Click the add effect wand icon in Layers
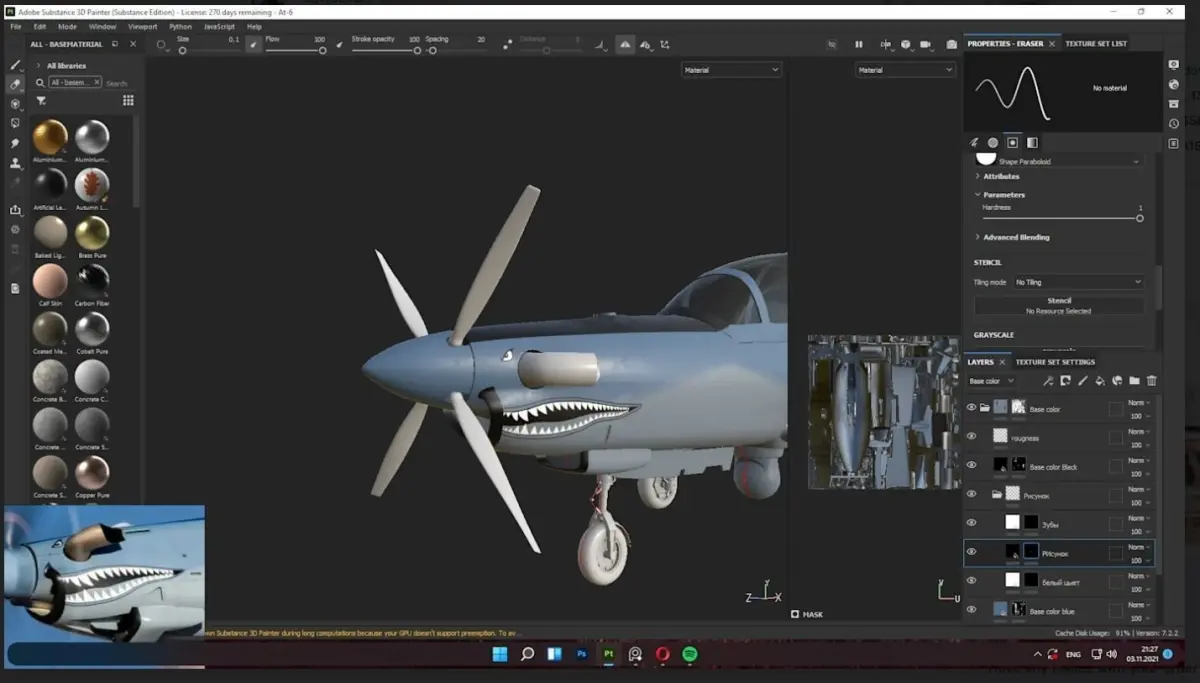This screenshot has height=683, width=1200. (1047, 381)
